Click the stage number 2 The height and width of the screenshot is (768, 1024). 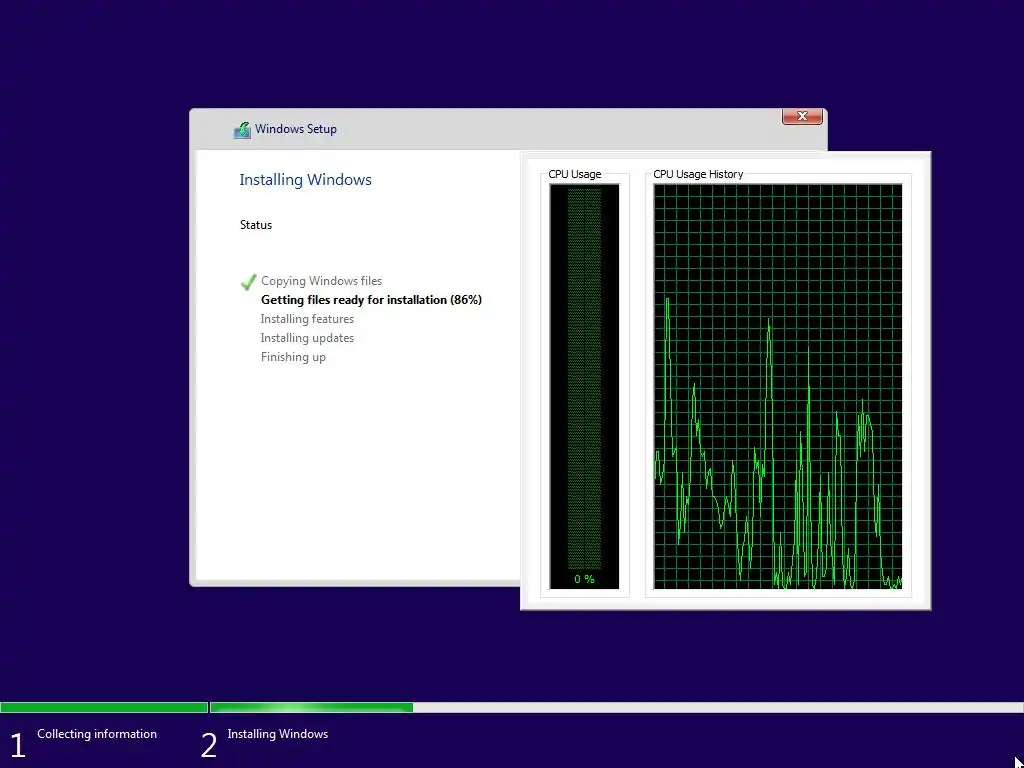coord(208,745)
